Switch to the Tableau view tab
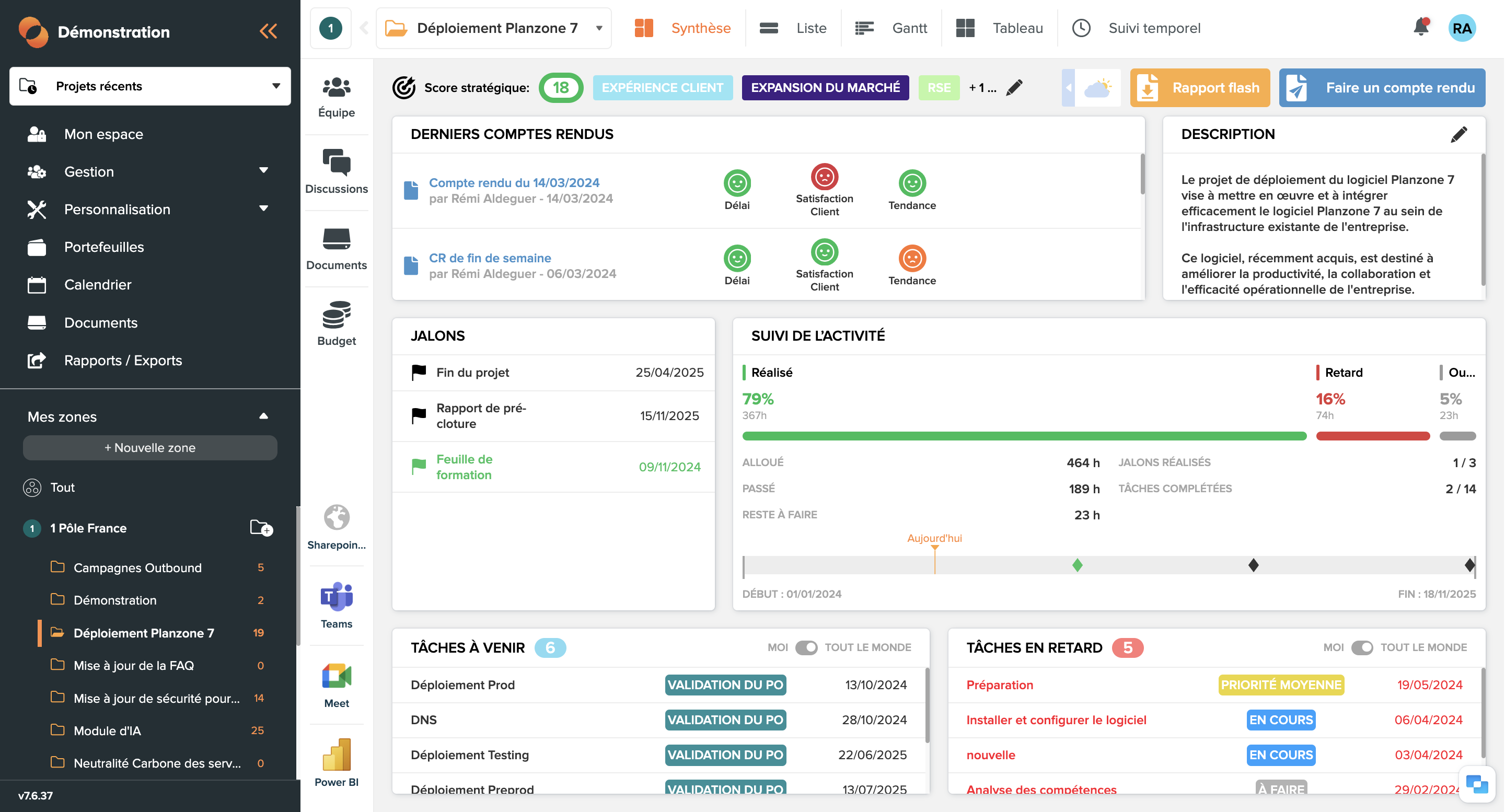 point(1000,28)
